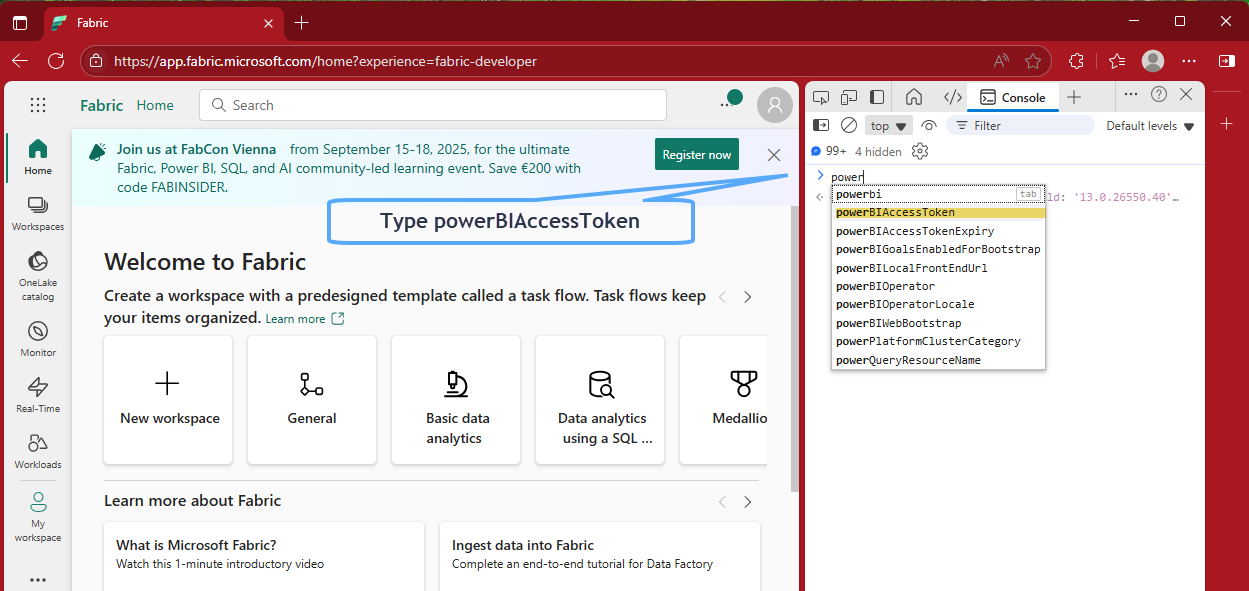Switch to DevTools Elements tab
This screenshot has height=591, width=1249.
953,97
